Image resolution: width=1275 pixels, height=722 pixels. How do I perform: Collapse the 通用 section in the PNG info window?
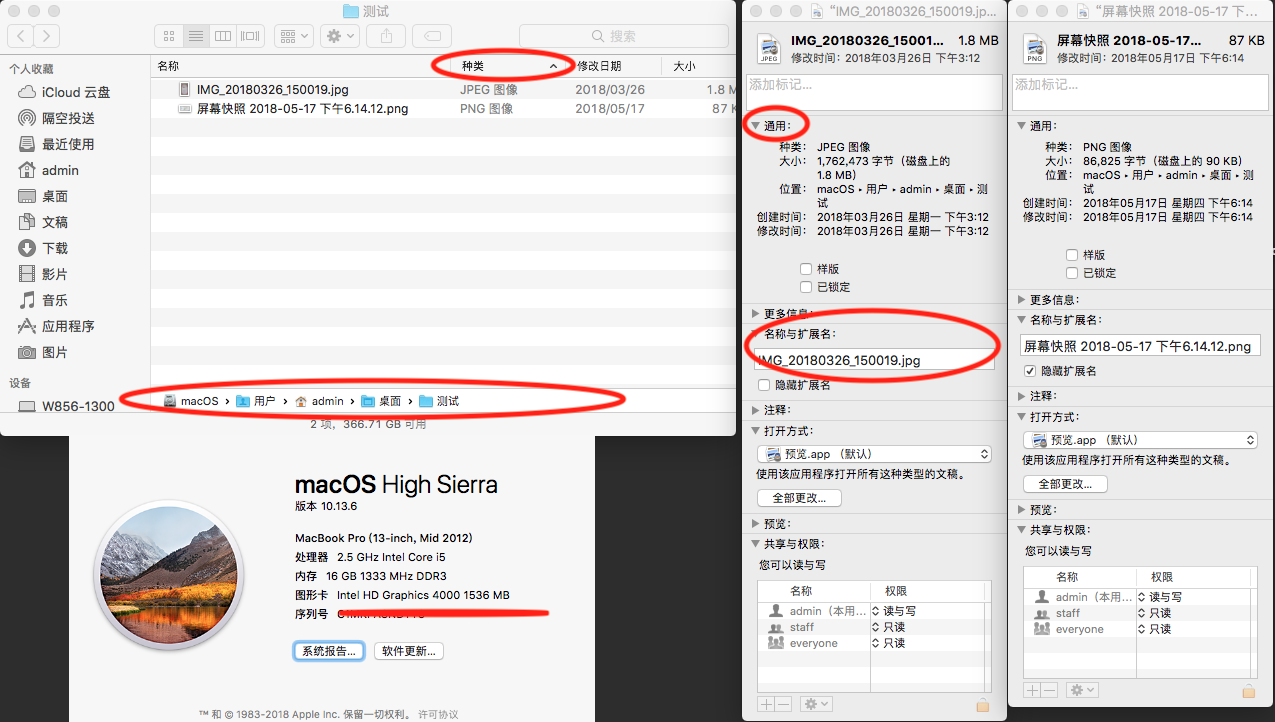(x=1021, y=126)
